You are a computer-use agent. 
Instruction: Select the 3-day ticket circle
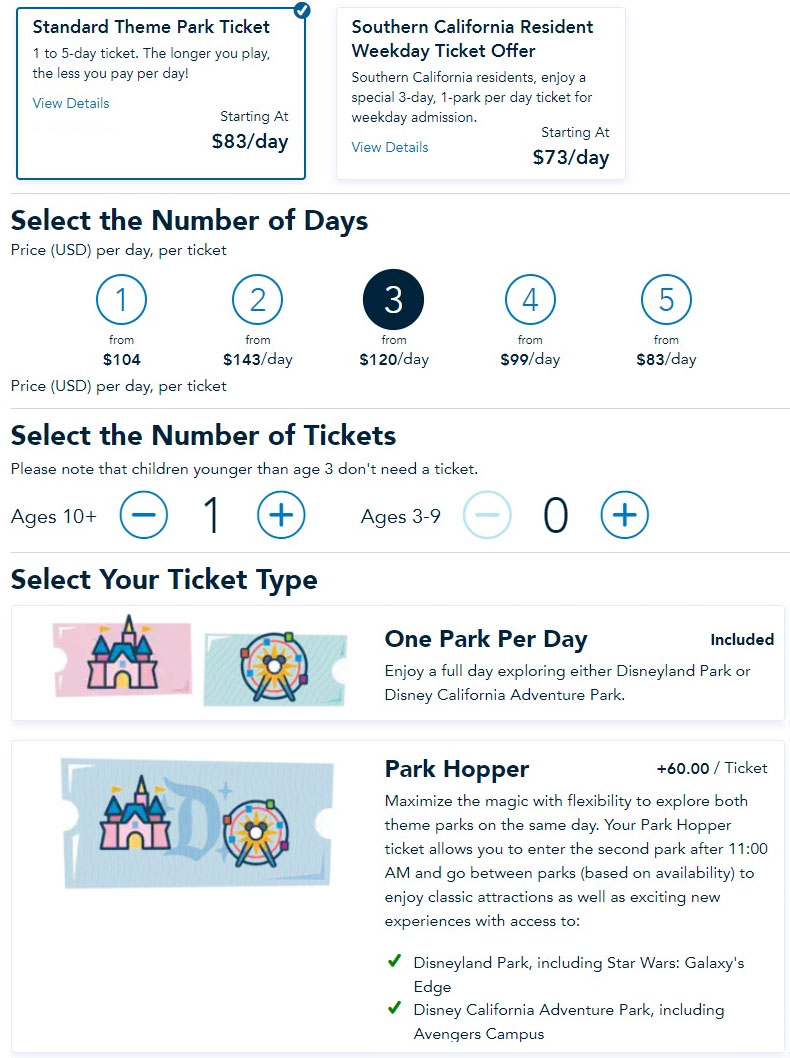[x=393, y=300]
